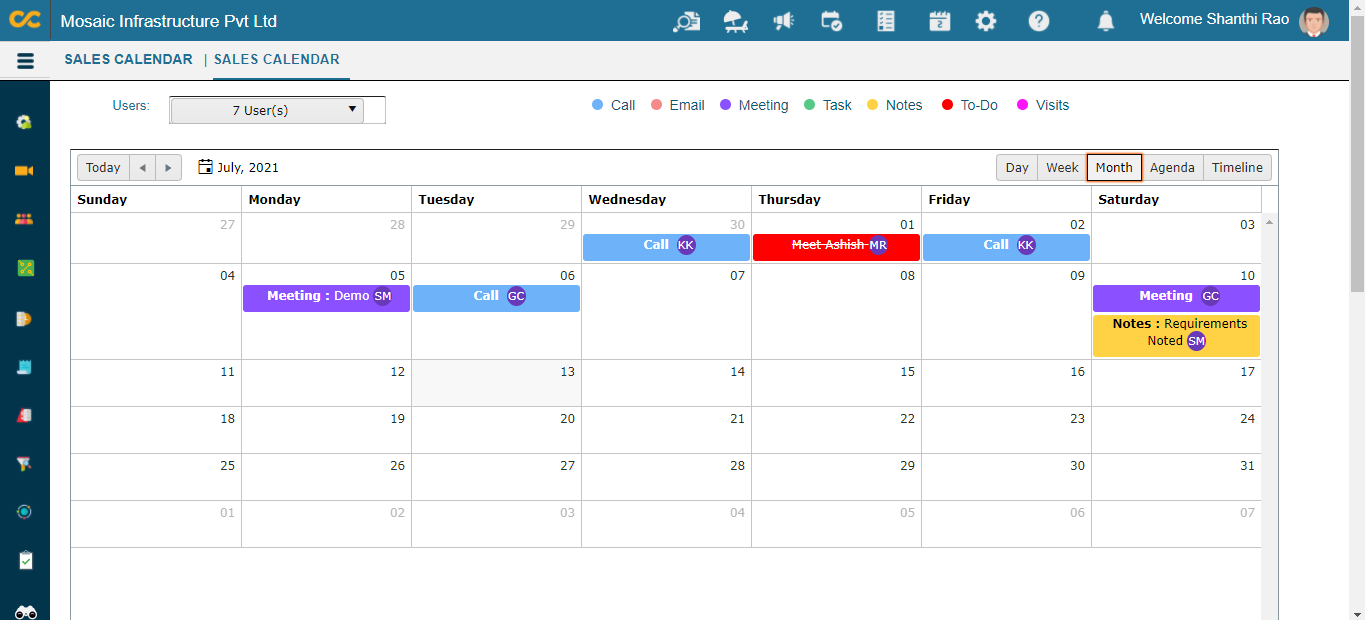Click the calendar date picker icon beside July, 2021
The width and height of the screenshot is (1365, 620).
click(205, 167)
